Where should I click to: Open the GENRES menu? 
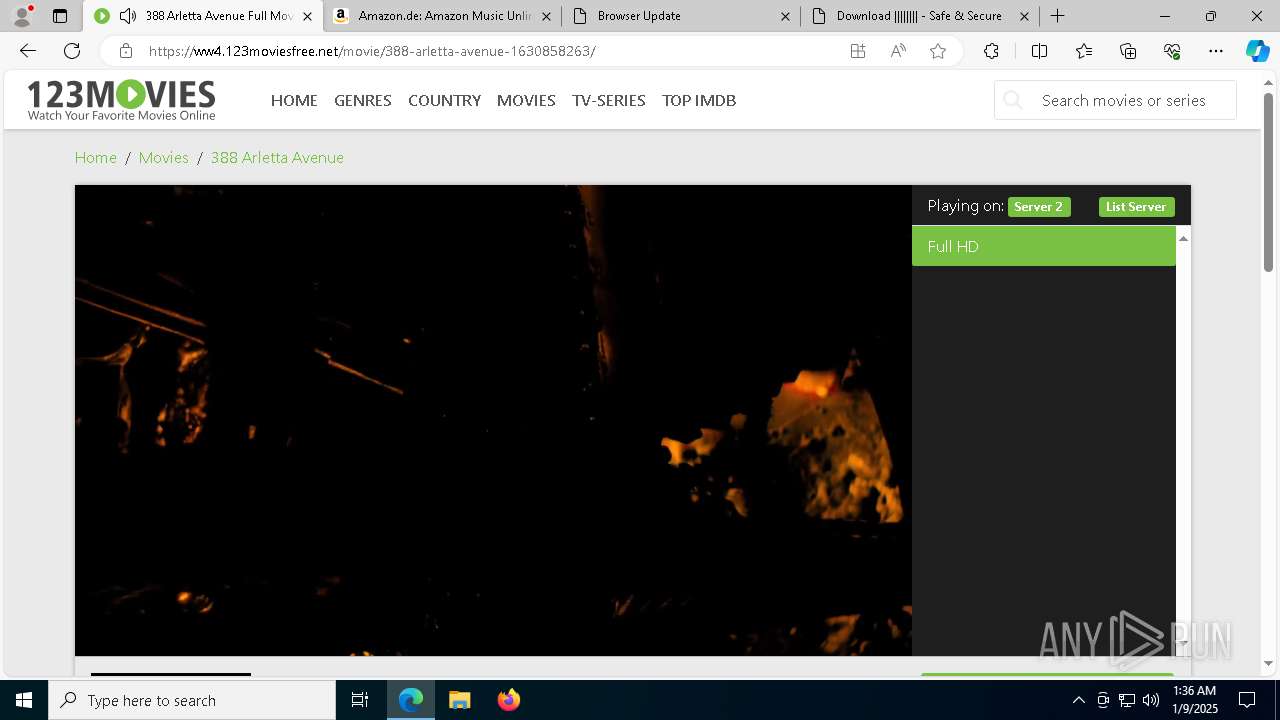(x=363, y=100)
